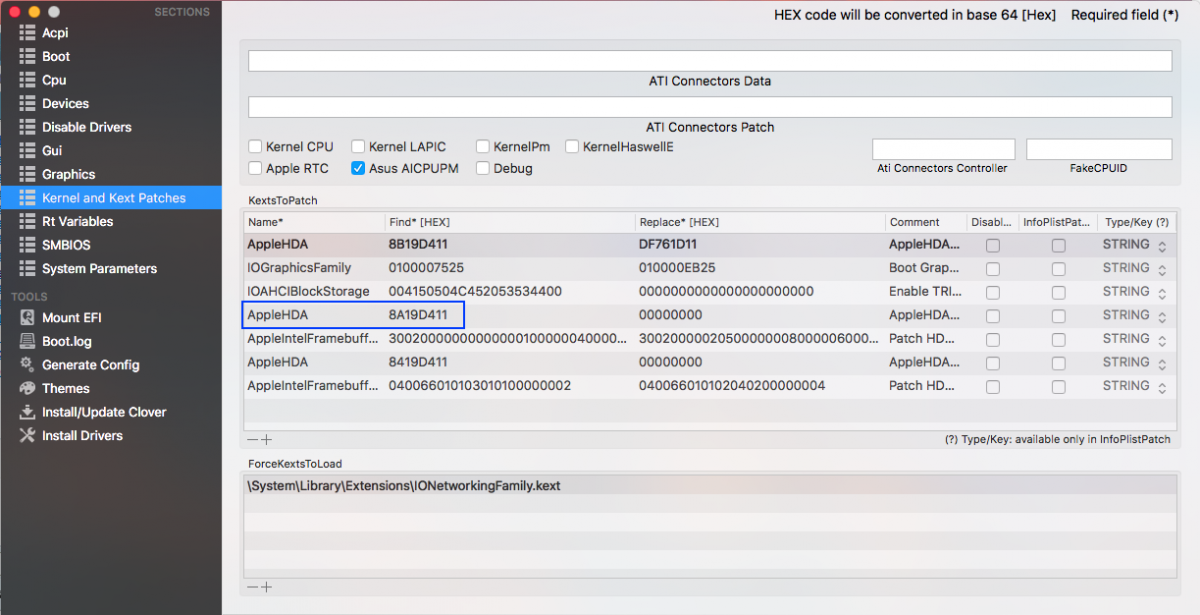
Task: Switch to the SMBIOS section
Action: tap(66, 245)
